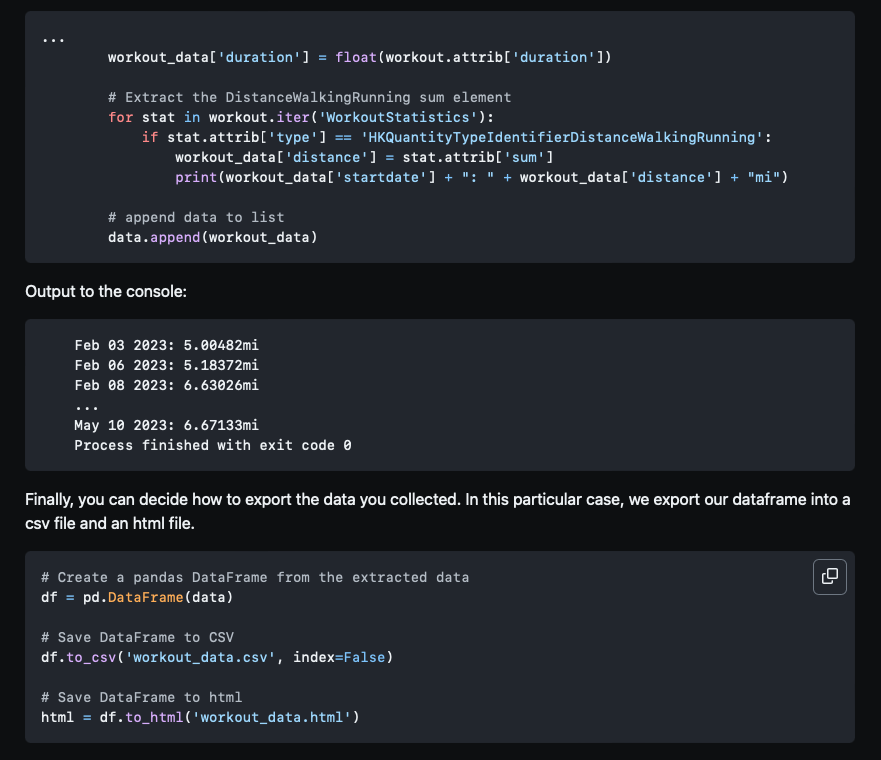Screen dimensions: 881x760
Task: Copy the DataFrame export code snippet
Action: [x=829, y=576]
